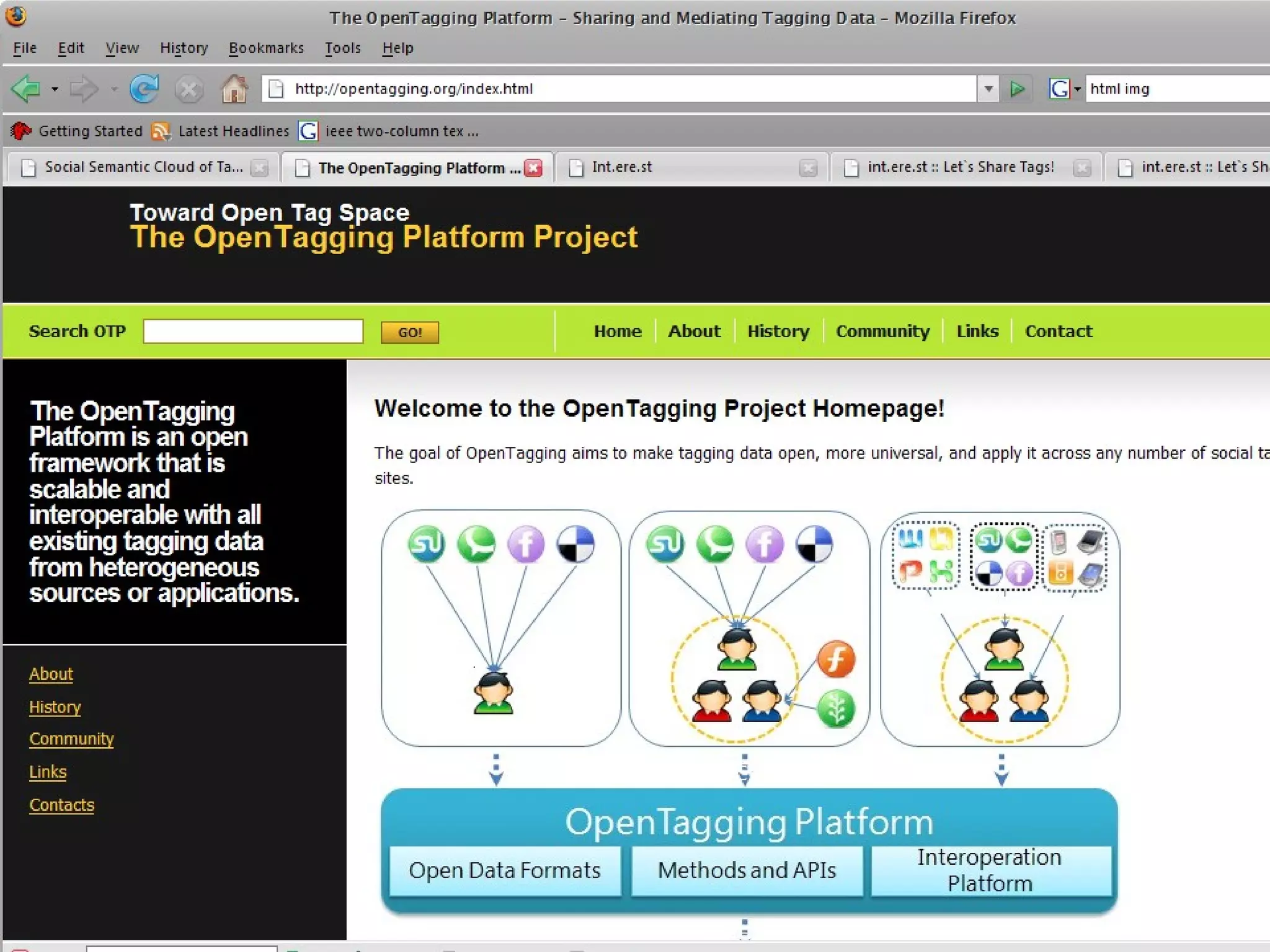
Task: Click Community in the green navigation bar
Action: pos(883,331)
